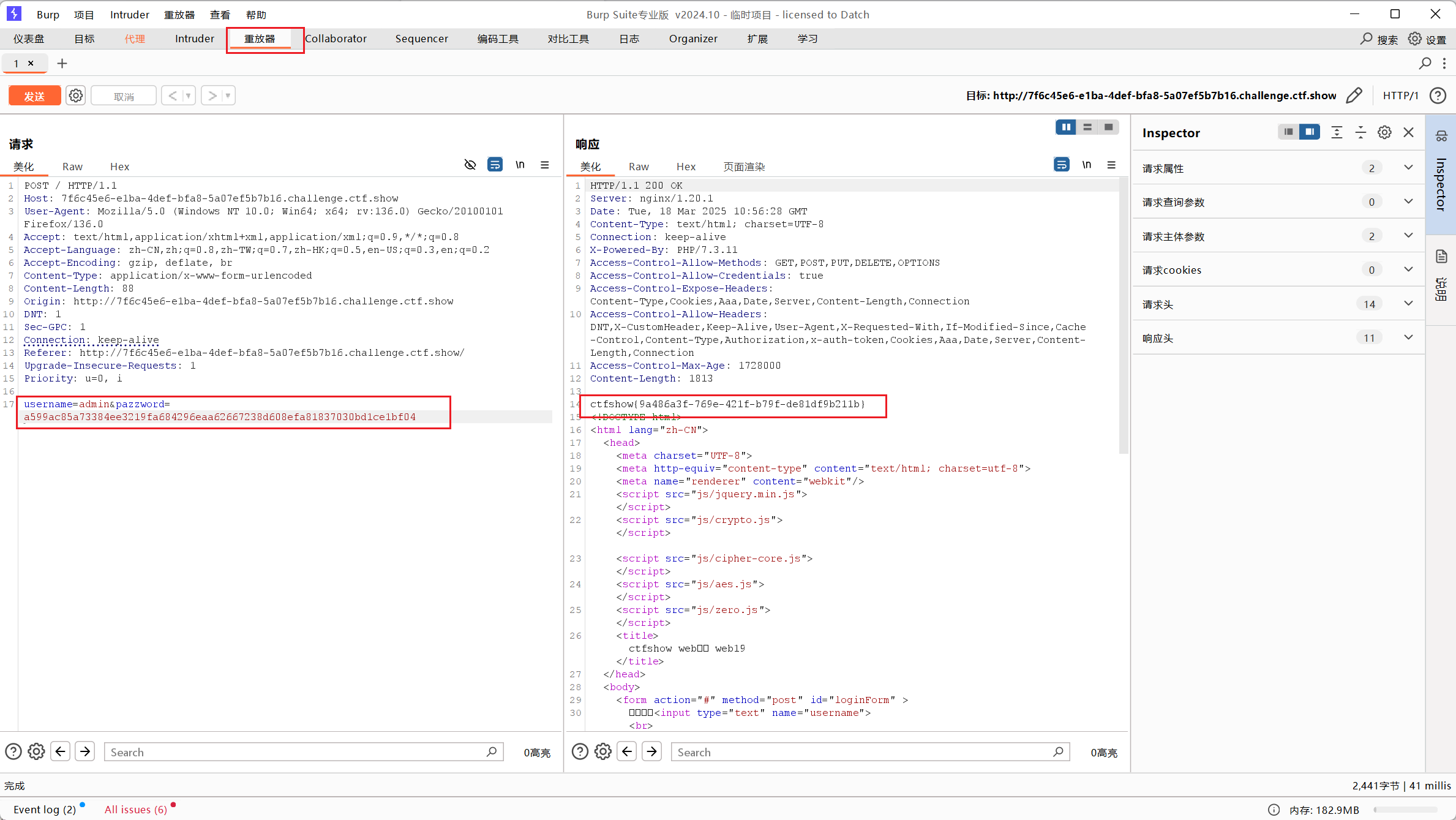Add a new Repeater tab
The height and width of the screenshot is (820, 1456).
click(62, 63)
